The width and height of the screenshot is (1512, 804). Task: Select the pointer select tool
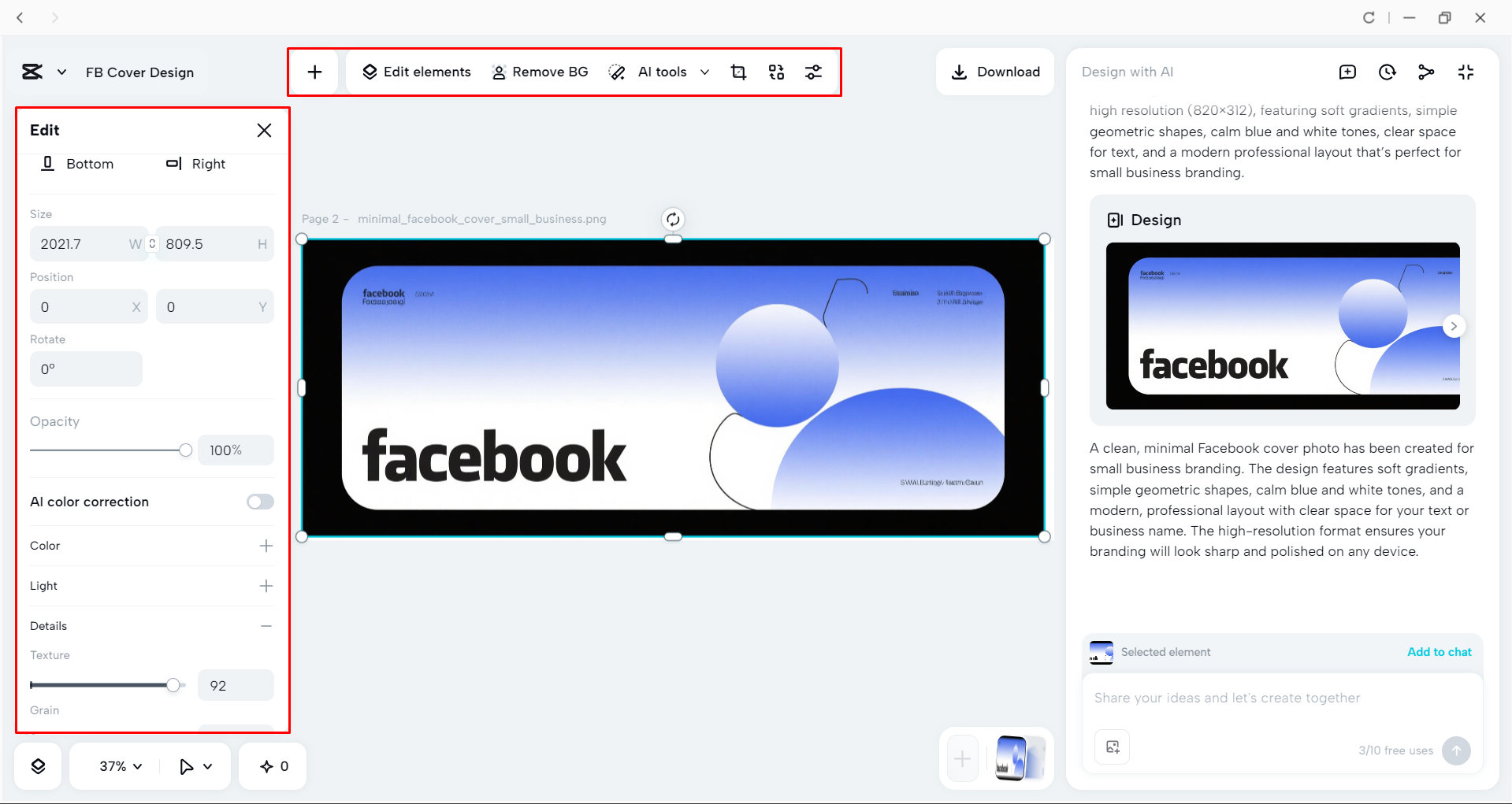point(186,766)
